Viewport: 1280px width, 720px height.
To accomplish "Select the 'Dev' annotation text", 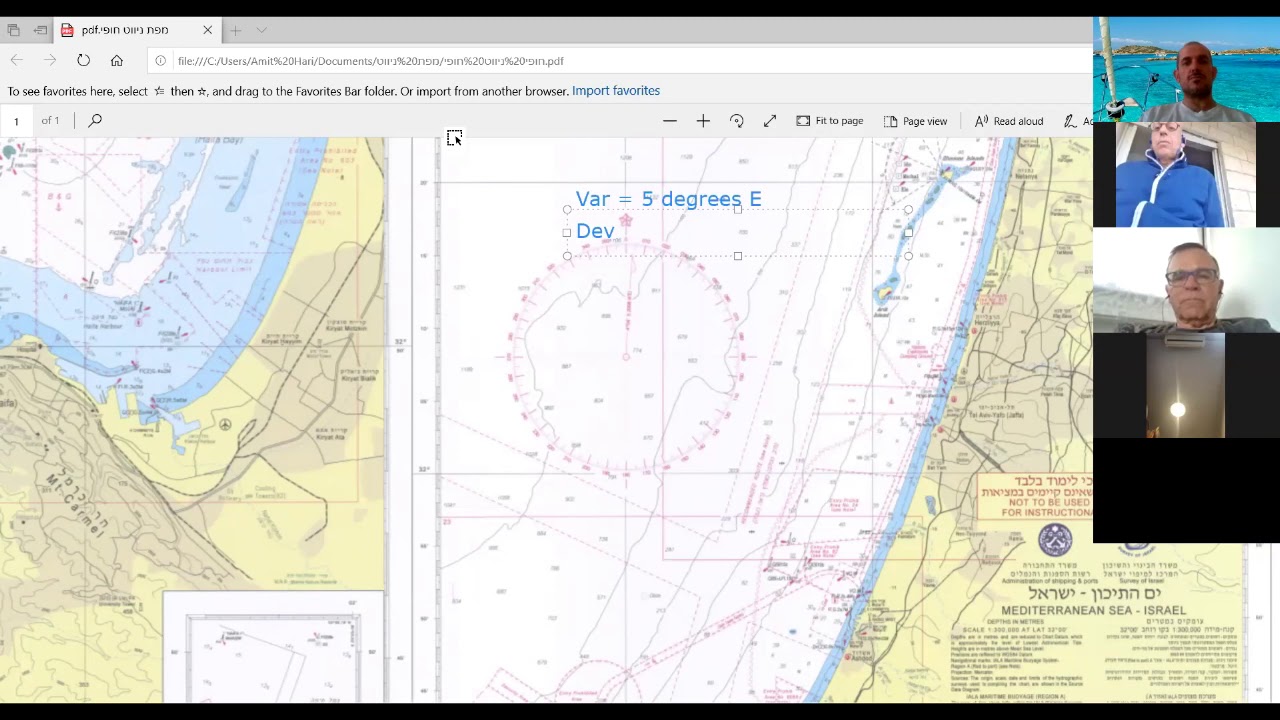I will click(x=595, y=231).
